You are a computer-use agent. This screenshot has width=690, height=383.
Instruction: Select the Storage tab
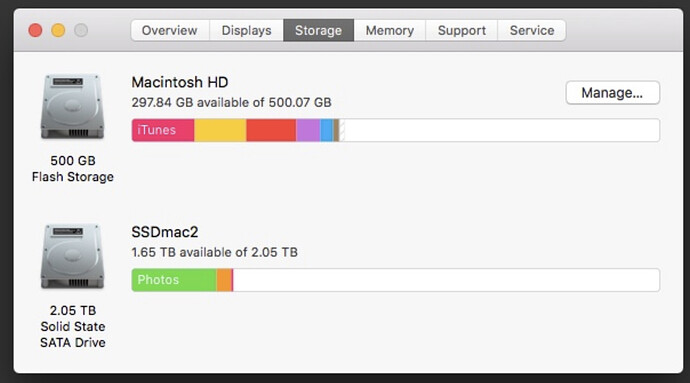point(319,30)
